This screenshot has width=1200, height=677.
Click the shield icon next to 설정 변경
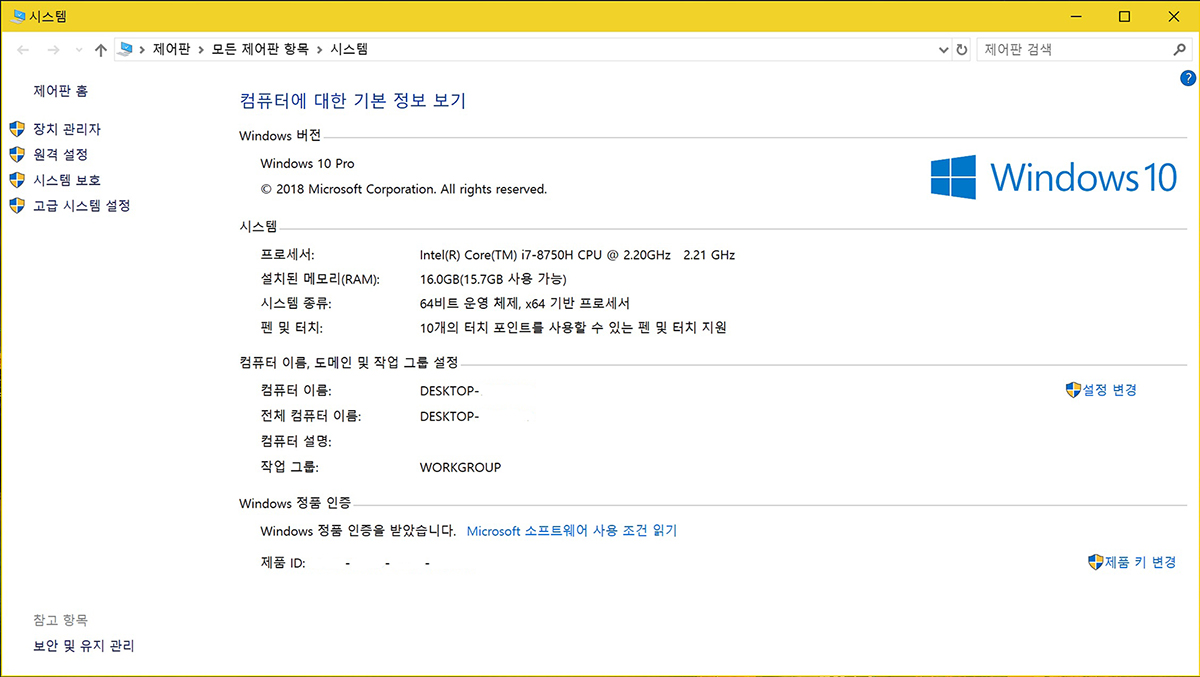[1073, 390]
